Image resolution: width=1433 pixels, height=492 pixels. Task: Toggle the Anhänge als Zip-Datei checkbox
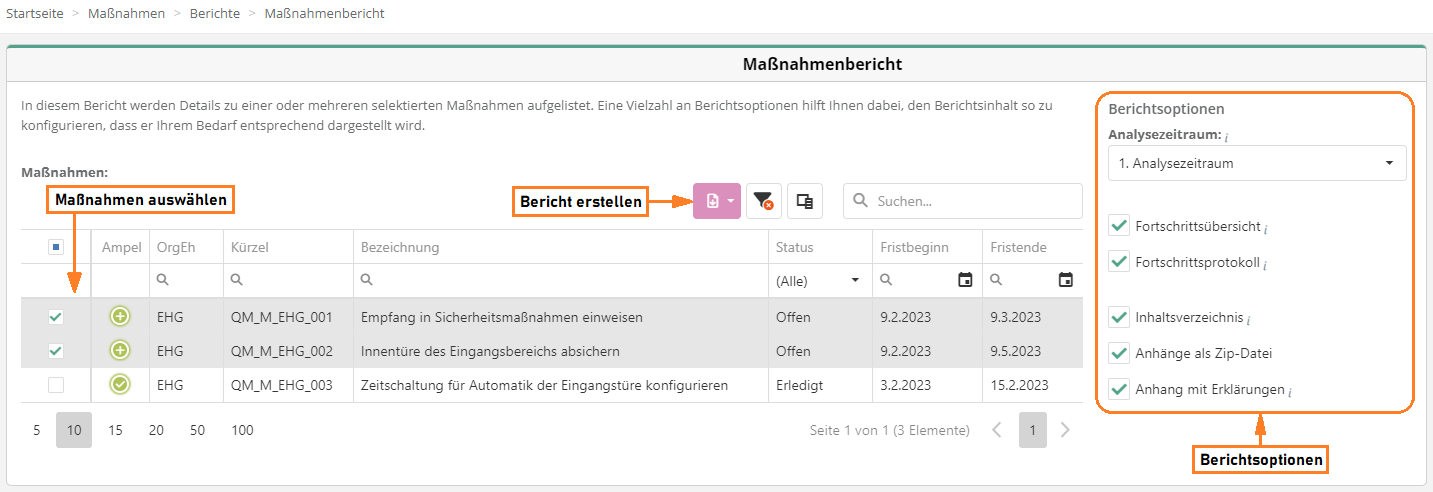[1119, 353]
